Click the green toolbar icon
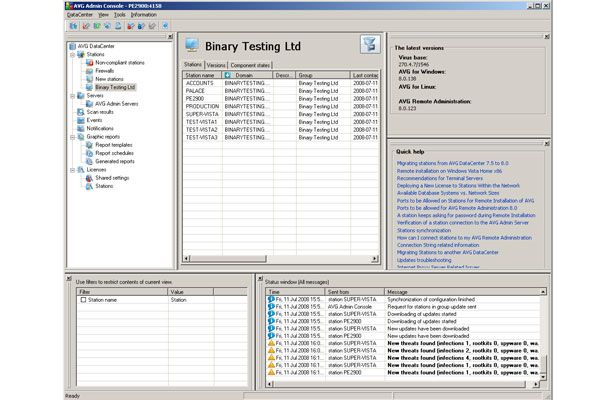 pyautogui.click(x=97, y=26)
